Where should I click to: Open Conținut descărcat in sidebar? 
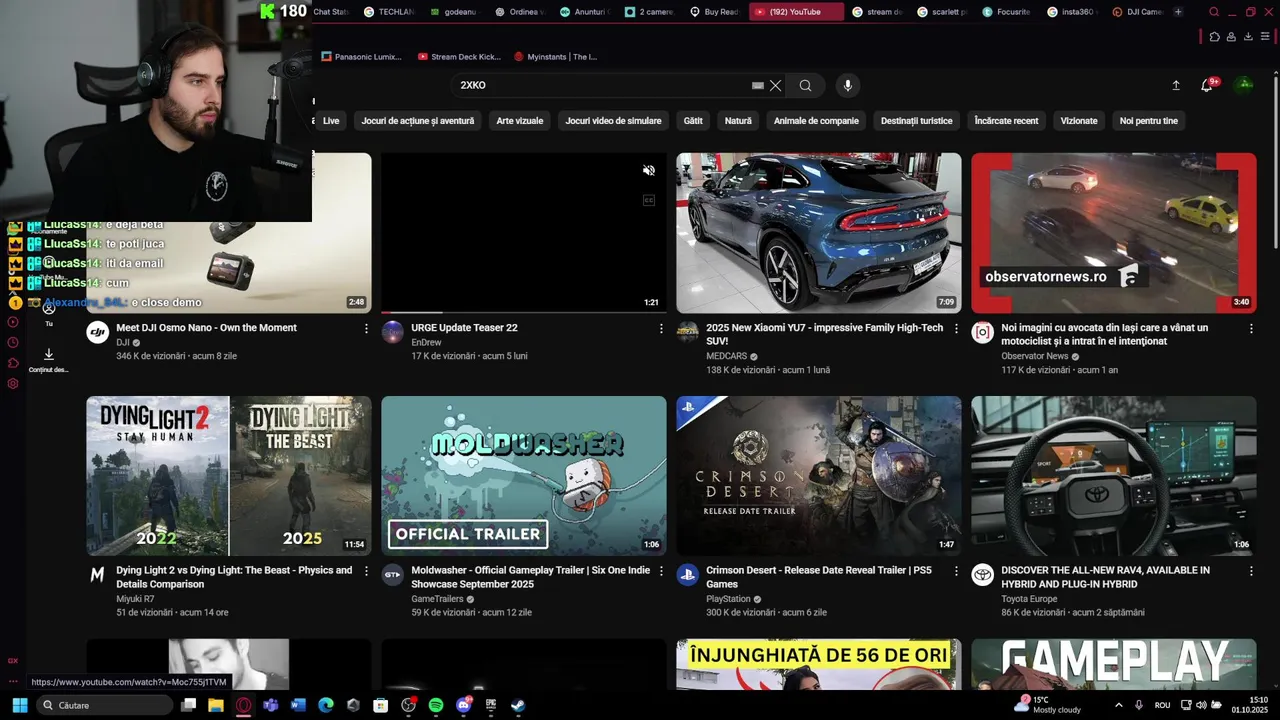pos(48,360)
